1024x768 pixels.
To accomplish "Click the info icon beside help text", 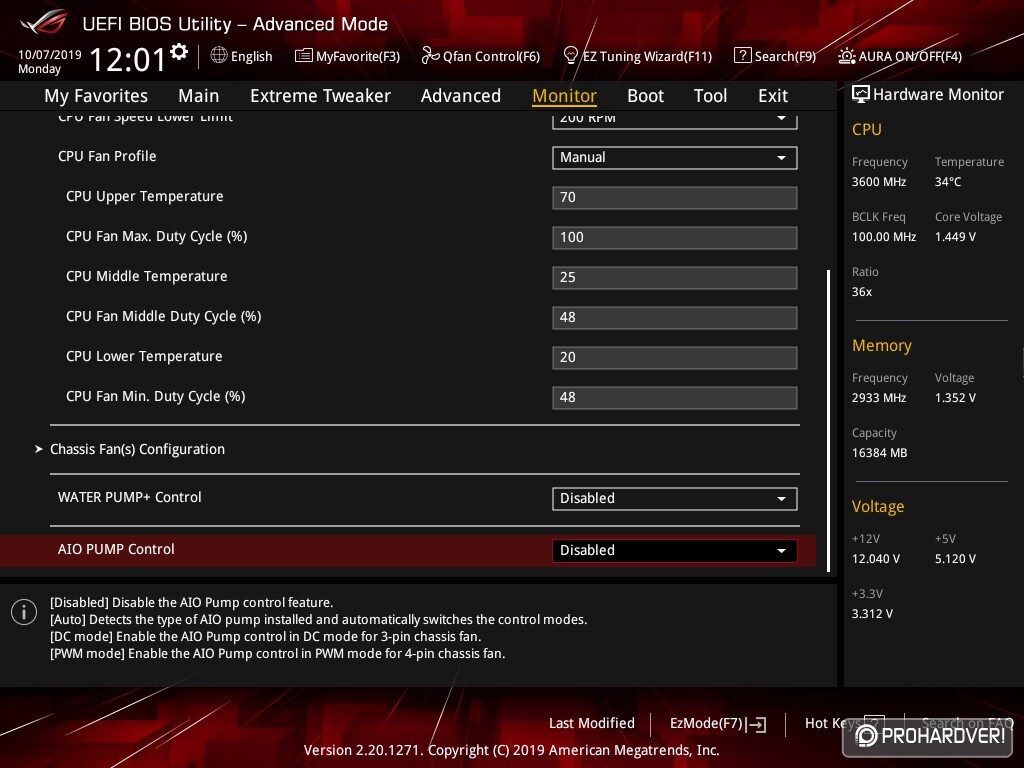I will click(24, 612).
